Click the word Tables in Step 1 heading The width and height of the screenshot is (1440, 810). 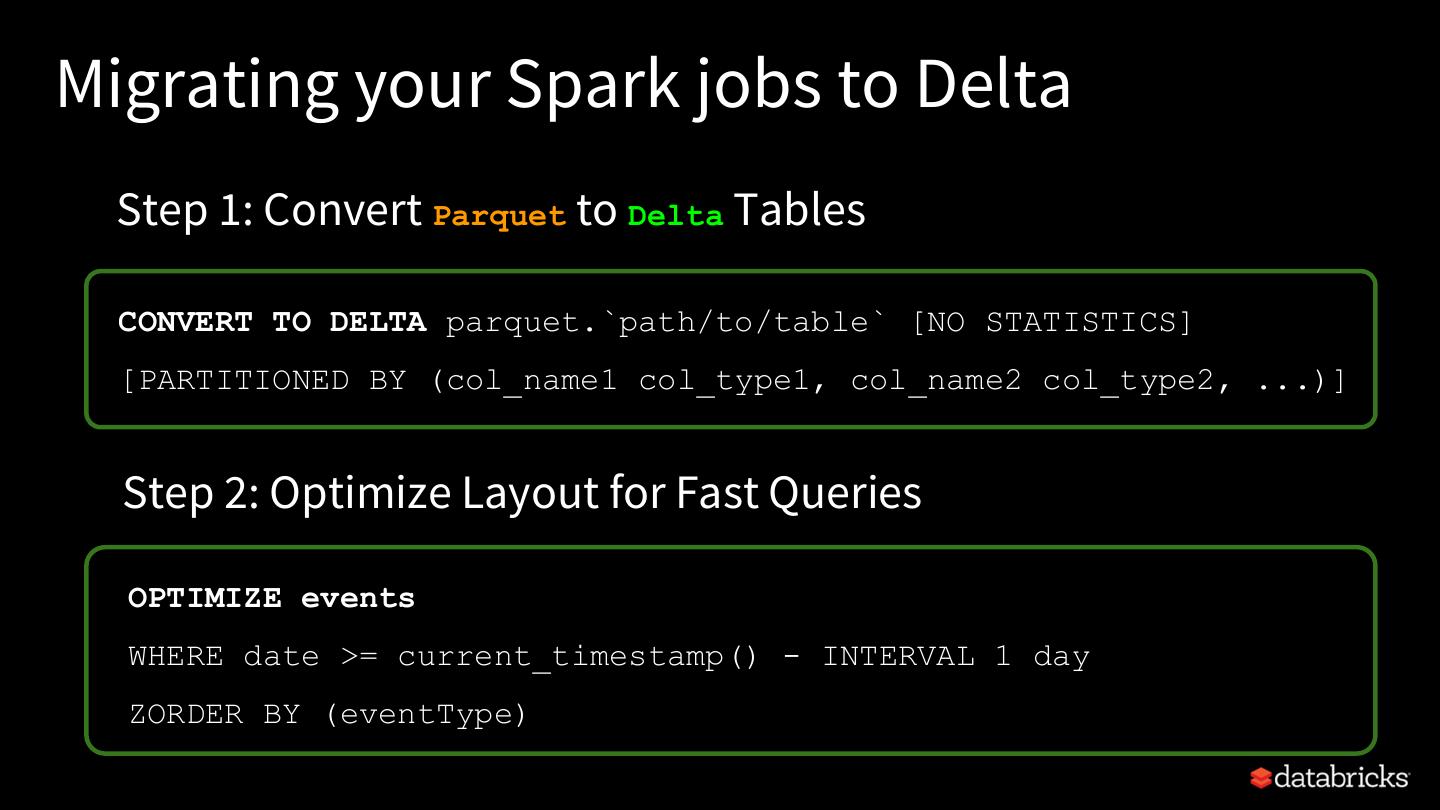coord(799,210)
